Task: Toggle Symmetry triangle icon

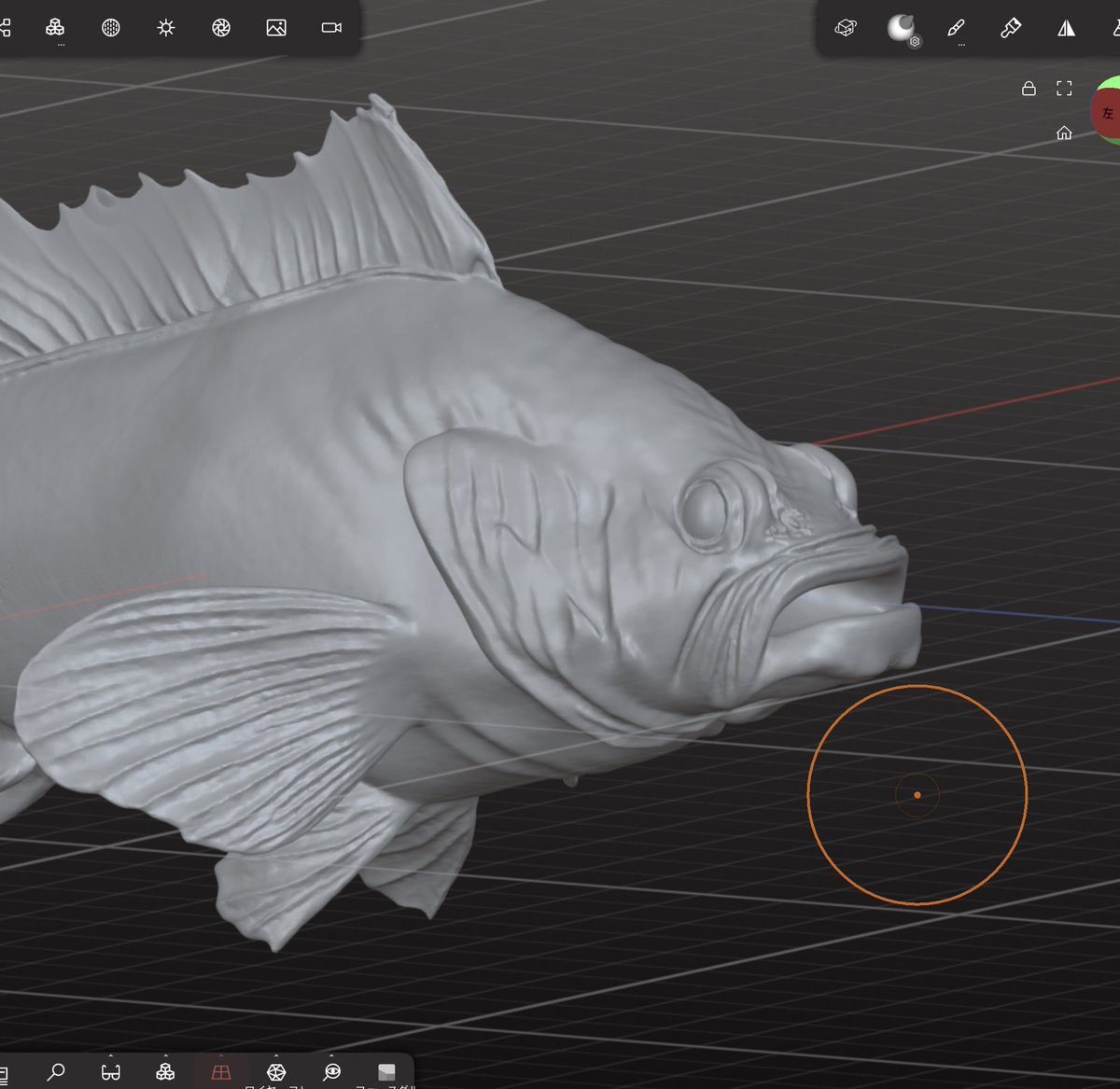Action: click(x=1066, y=28)
